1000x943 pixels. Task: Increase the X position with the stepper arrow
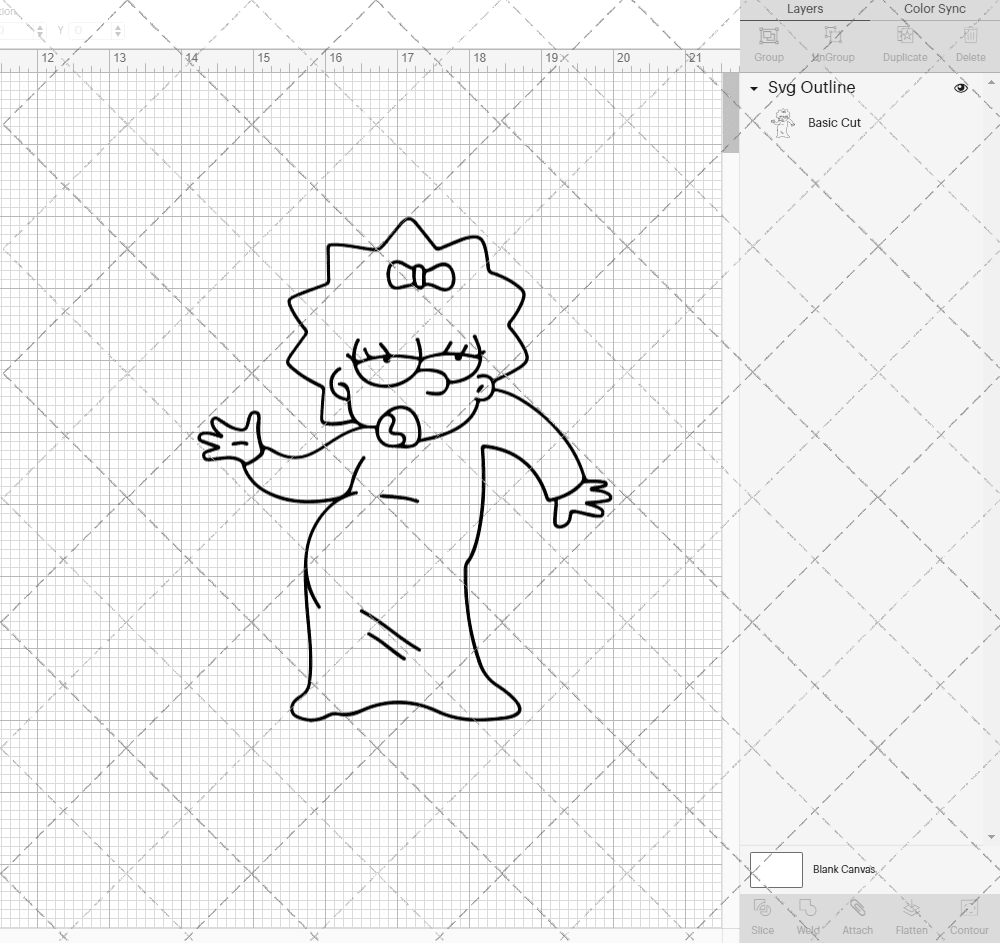[40, 26]
